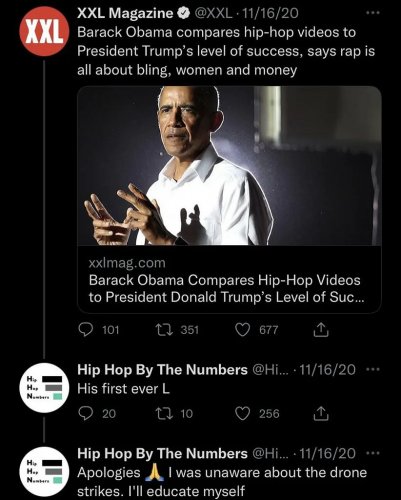Open more options on XXL Magazine tweet
This screenshot has width=401, height=500.
pyautogui.click(x=373, y=13)
